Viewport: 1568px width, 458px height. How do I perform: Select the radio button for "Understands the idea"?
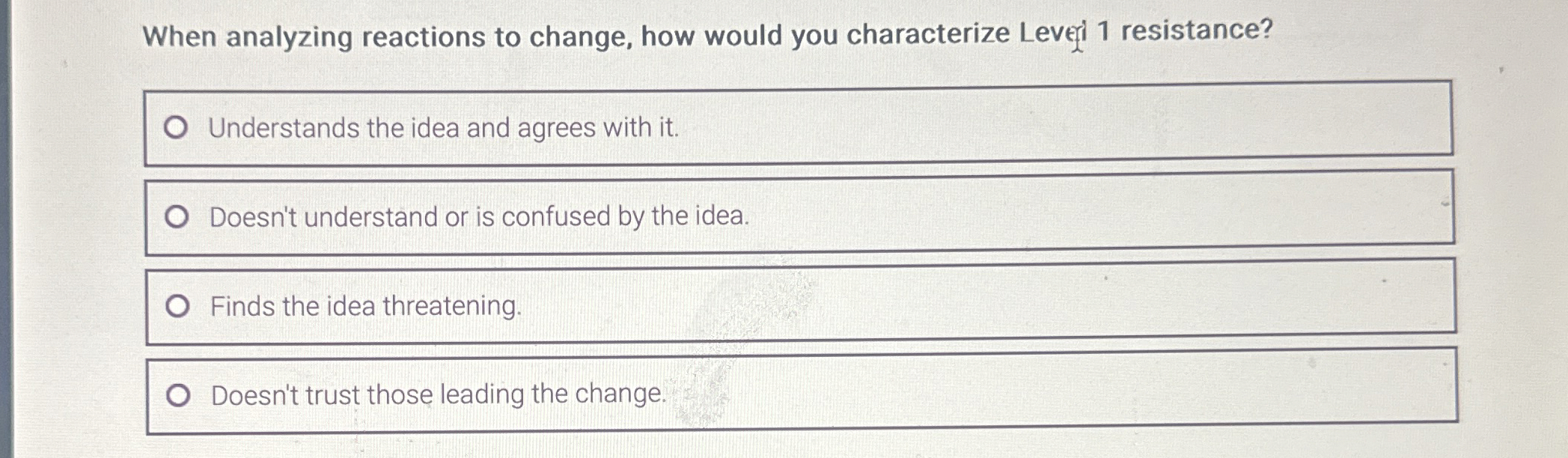pos(176,128)
